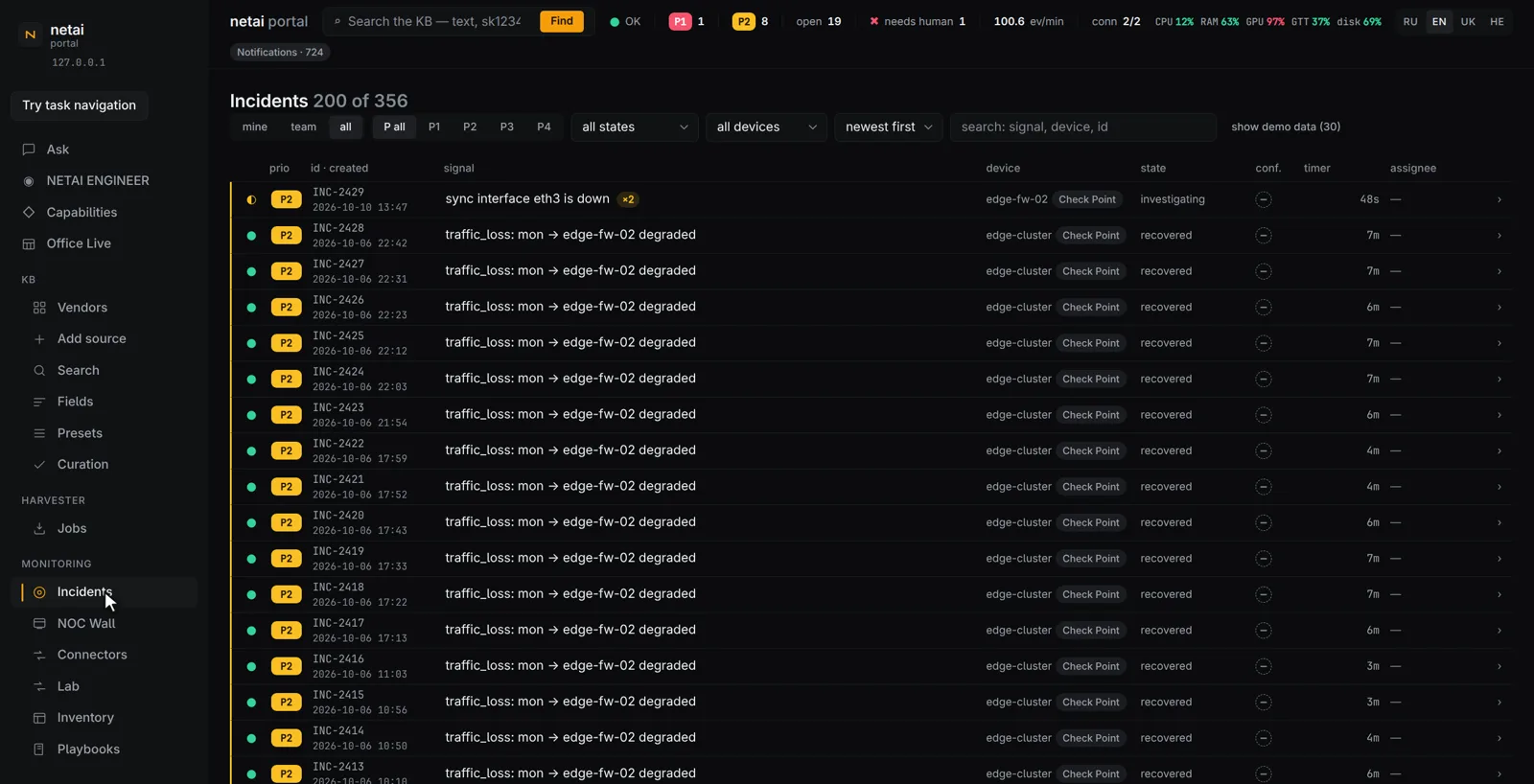Filter incidents by P4 priority
1534x784 pixels.
click(544, 127)
